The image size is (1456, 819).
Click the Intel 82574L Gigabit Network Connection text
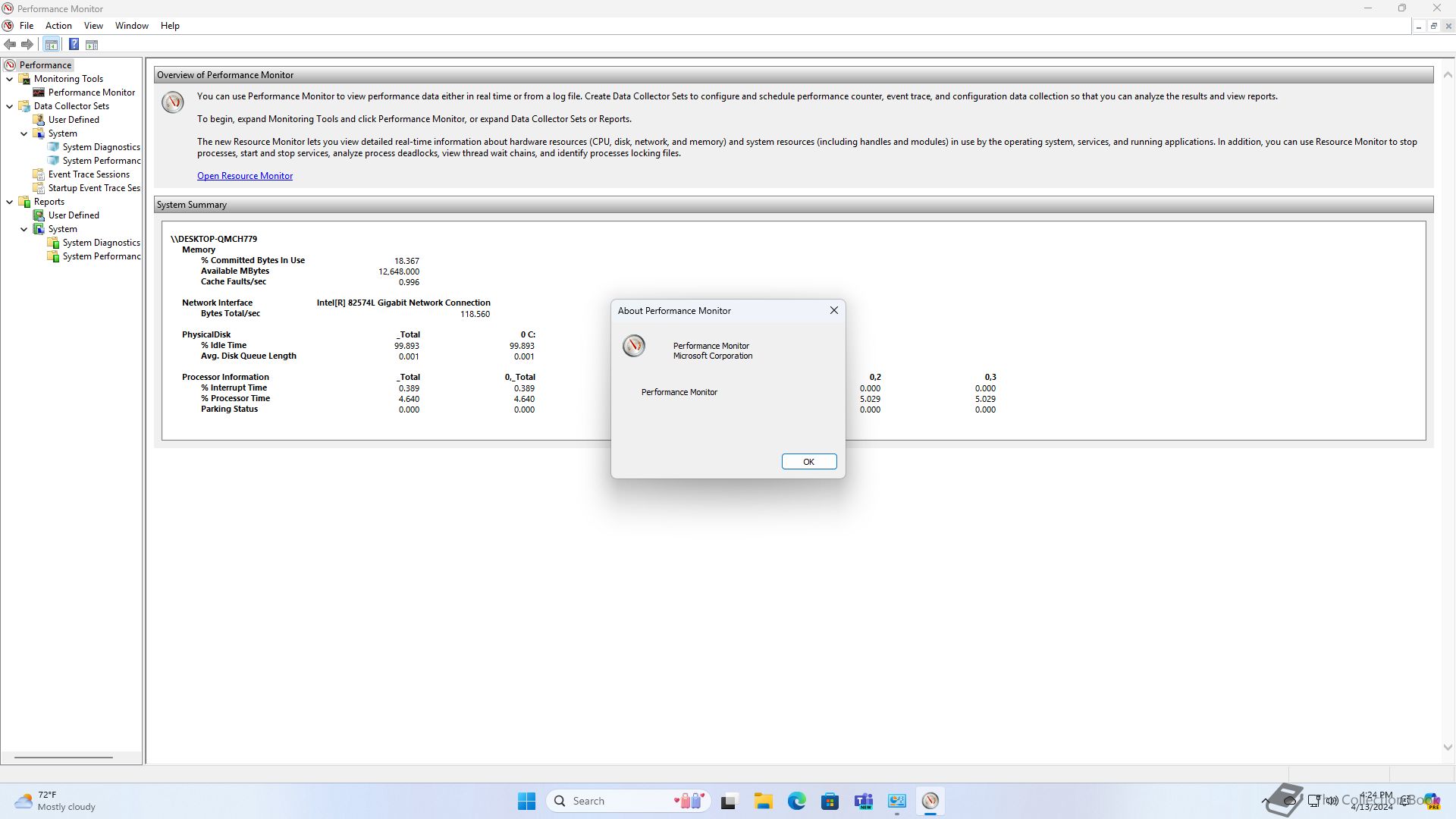point(403,303)
